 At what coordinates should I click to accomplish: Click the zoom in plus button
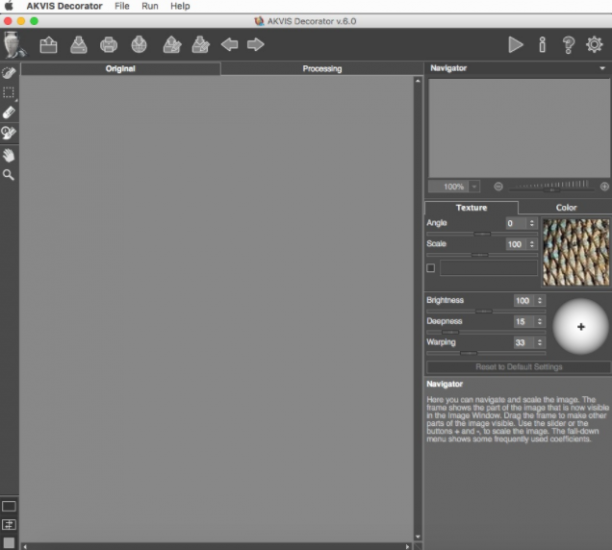pyautogui.click(x=604, y=187)
